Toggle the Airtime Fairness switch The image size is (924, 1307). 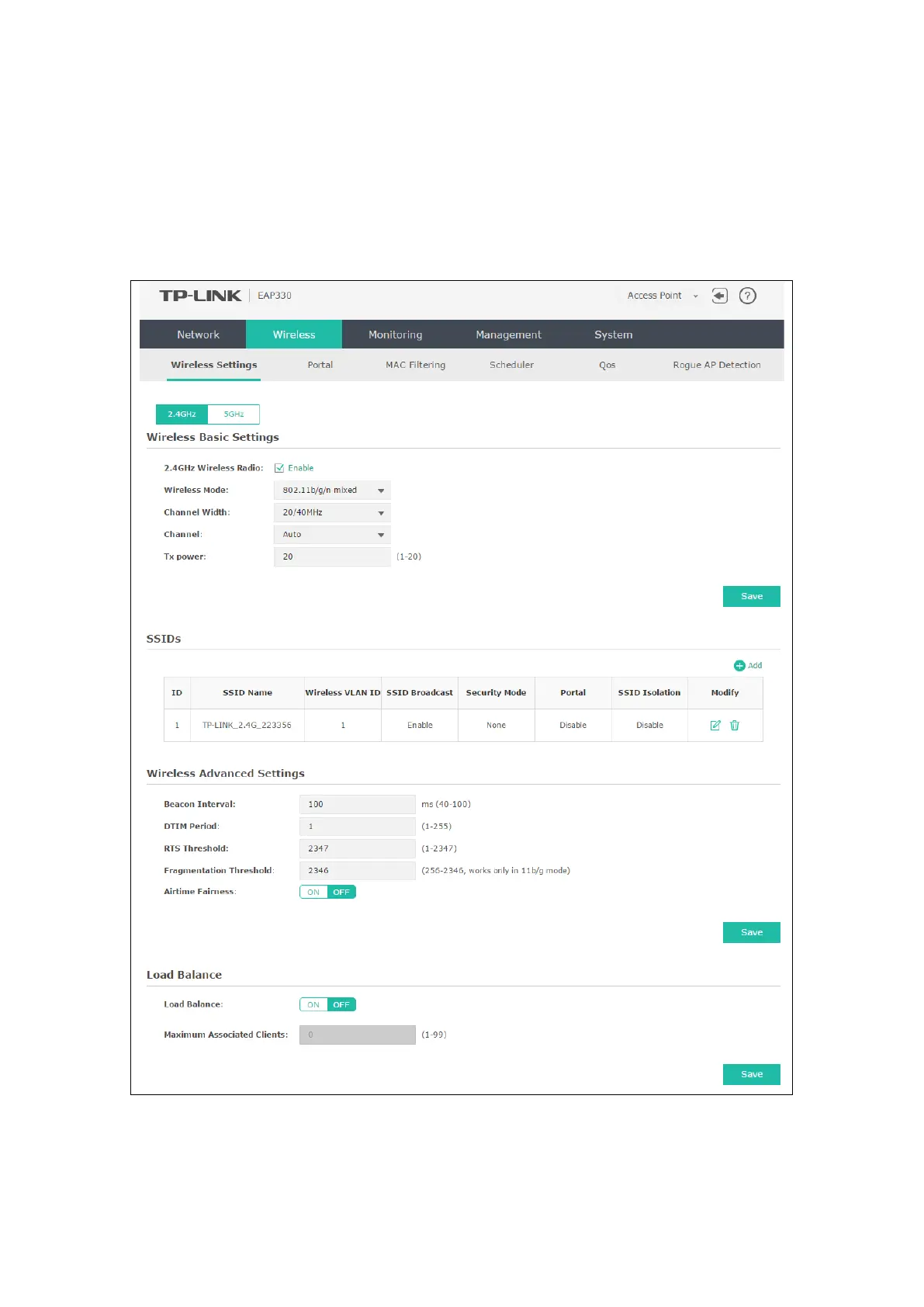327,892
